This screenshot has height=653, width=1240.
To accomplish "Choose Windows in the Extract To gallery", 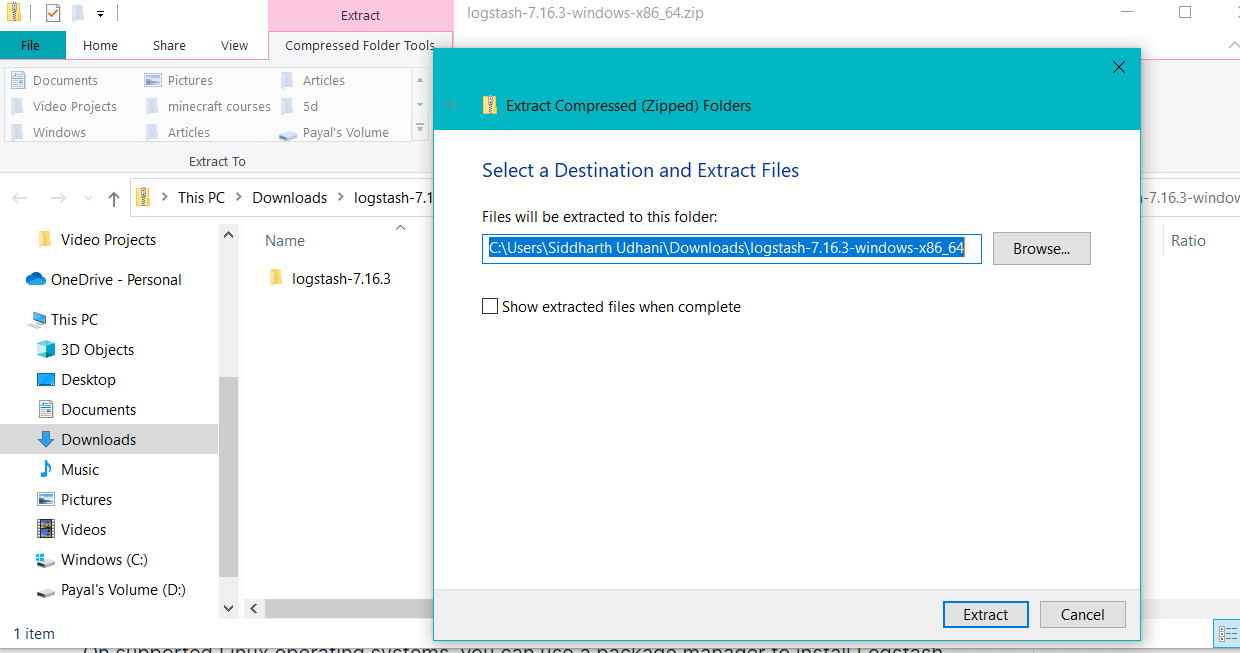I will coord(48,132).
